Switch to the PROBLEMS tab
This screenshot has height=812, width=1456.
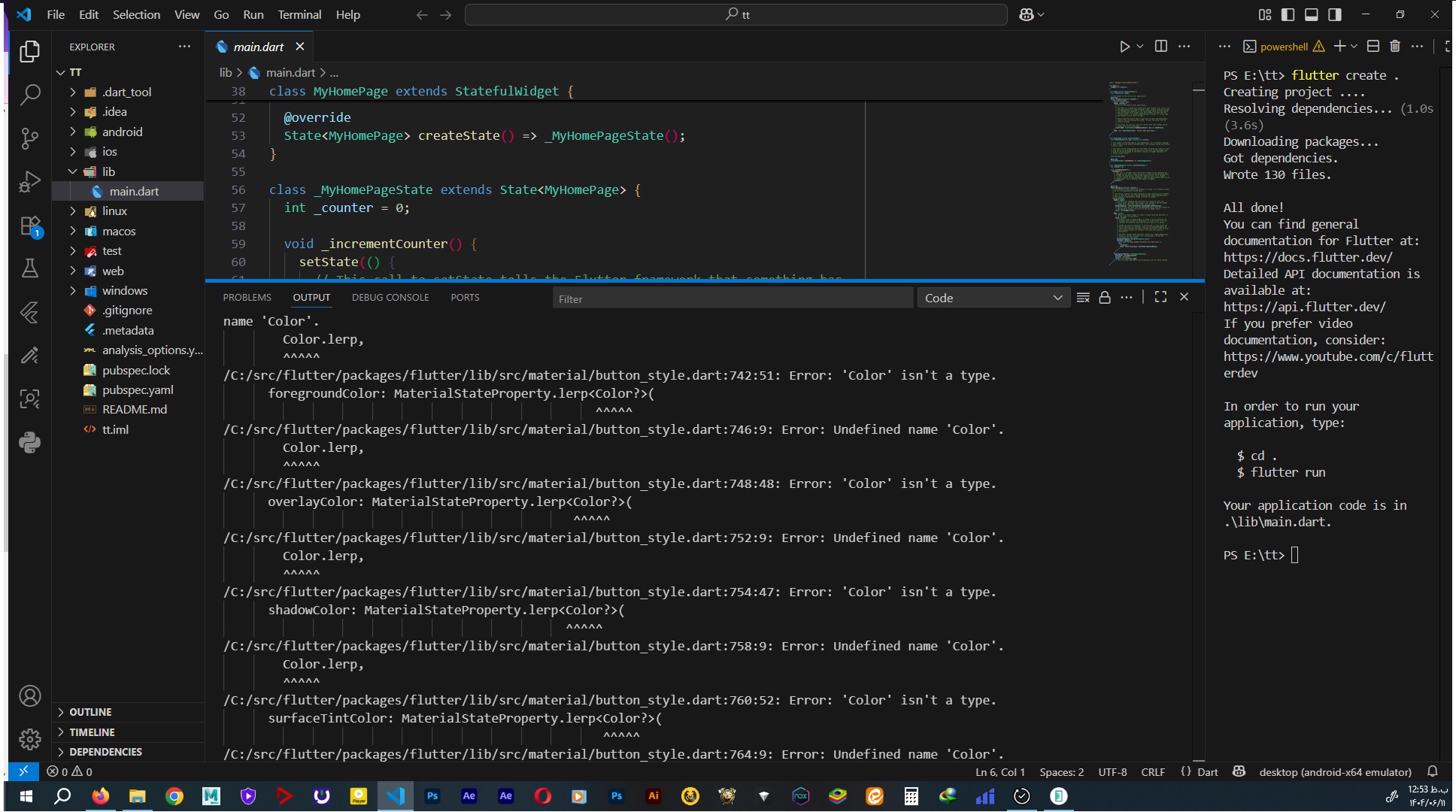247,298
